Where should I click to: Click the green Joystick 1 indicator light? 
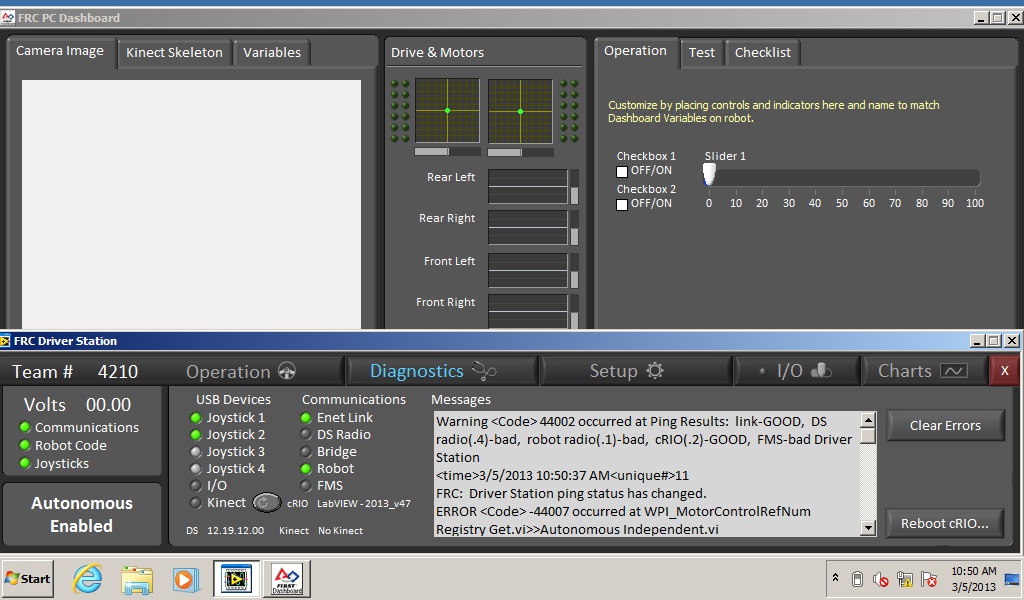point(195,418)
